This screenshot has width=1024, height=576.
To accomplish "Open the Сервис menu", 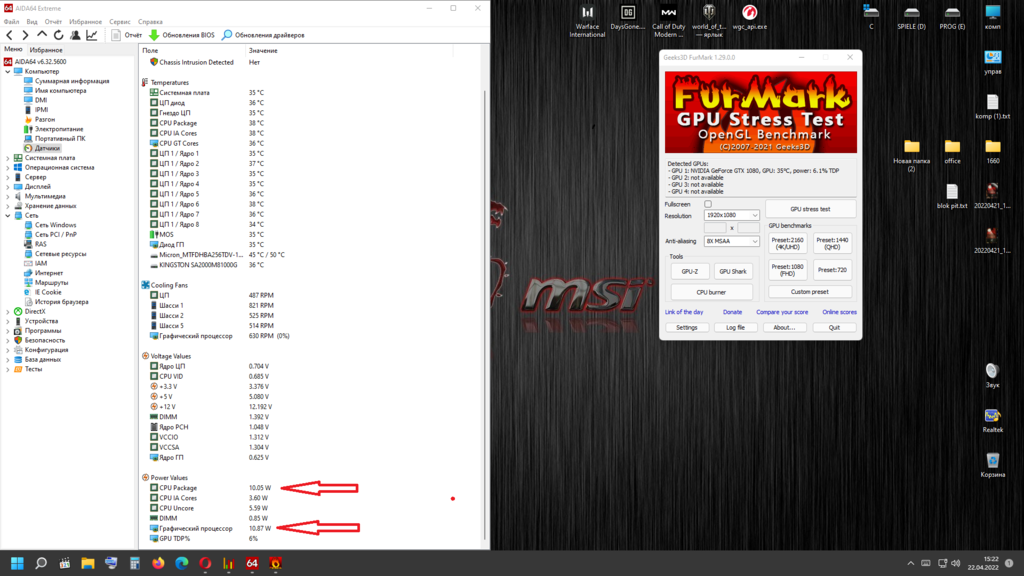I will [120, 22].
